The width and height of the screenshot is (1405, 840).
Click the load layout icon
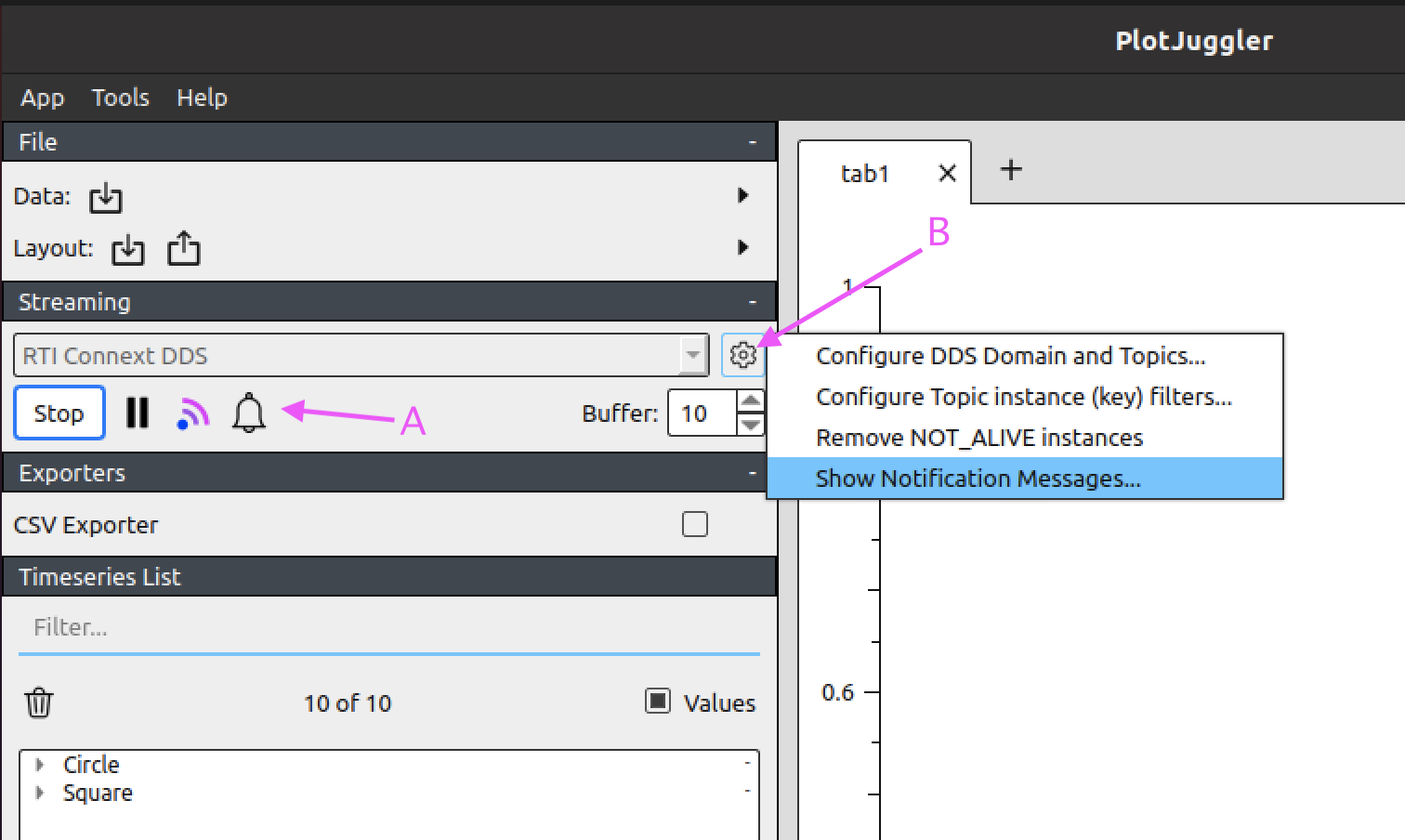click(x=127, y=250)
